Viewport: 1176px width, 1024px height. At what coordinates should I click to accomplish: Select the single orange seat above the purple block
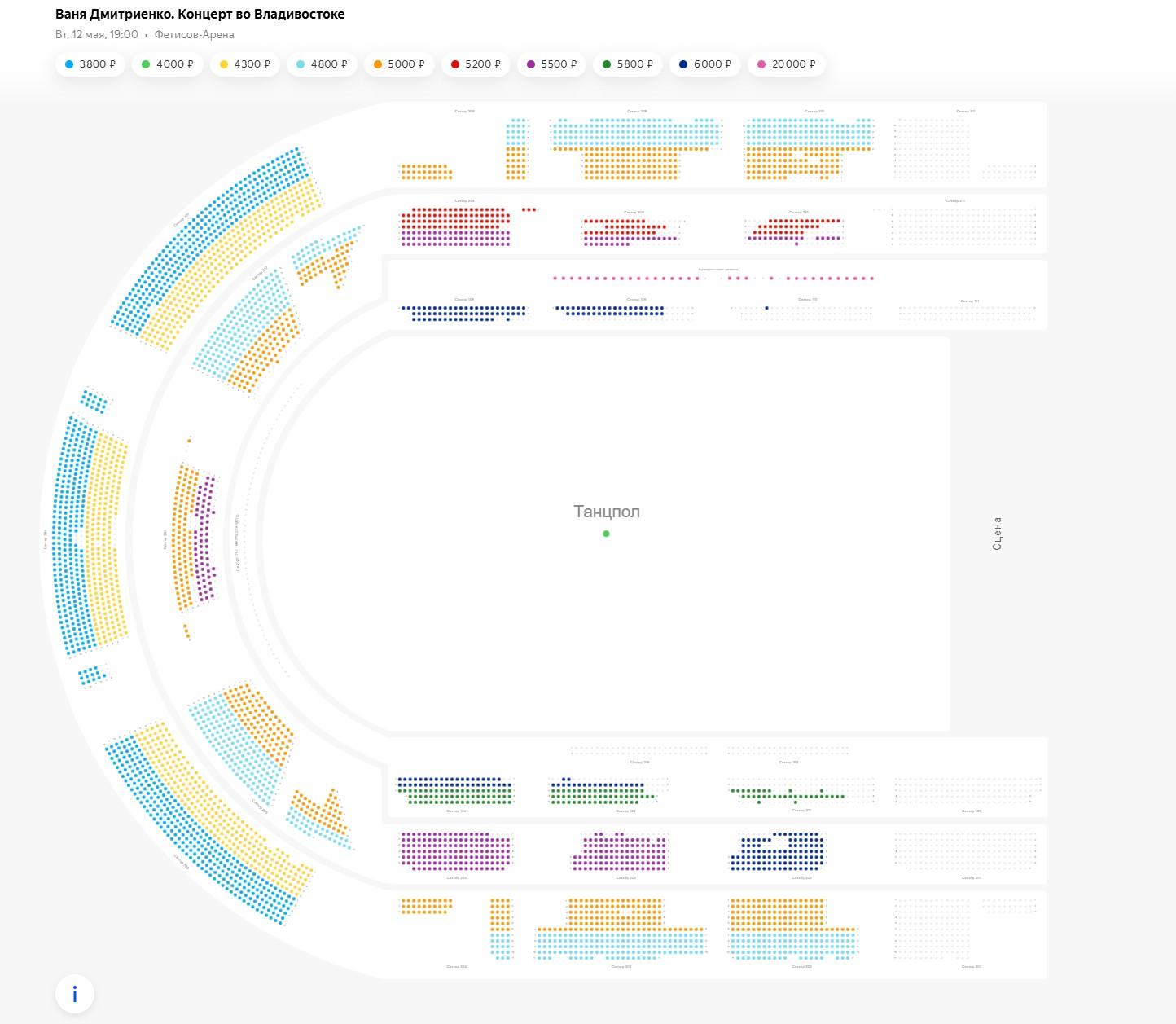pos(189,441)
